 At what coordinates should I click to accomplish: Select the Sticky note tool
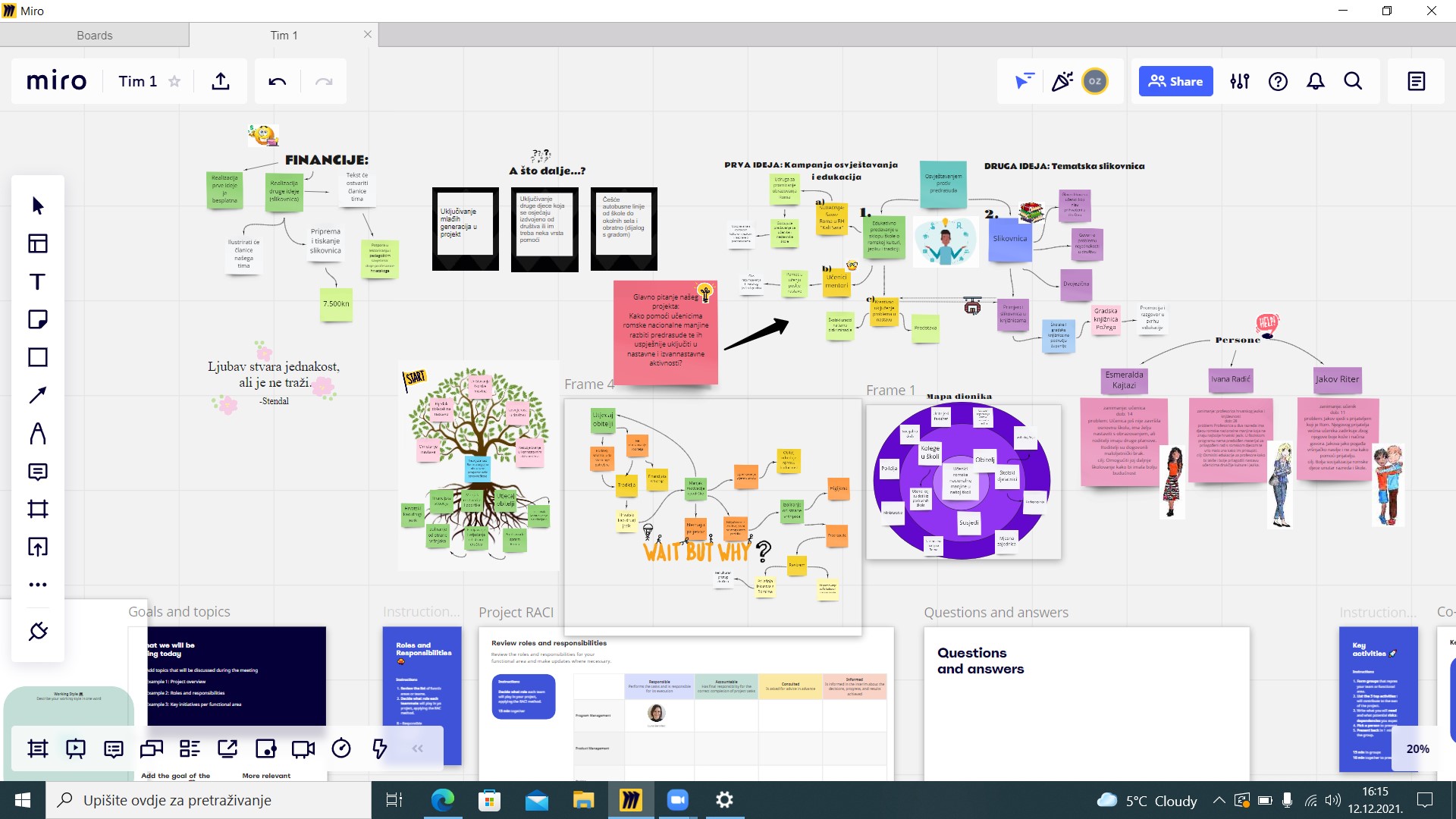(x=38, y=319)
